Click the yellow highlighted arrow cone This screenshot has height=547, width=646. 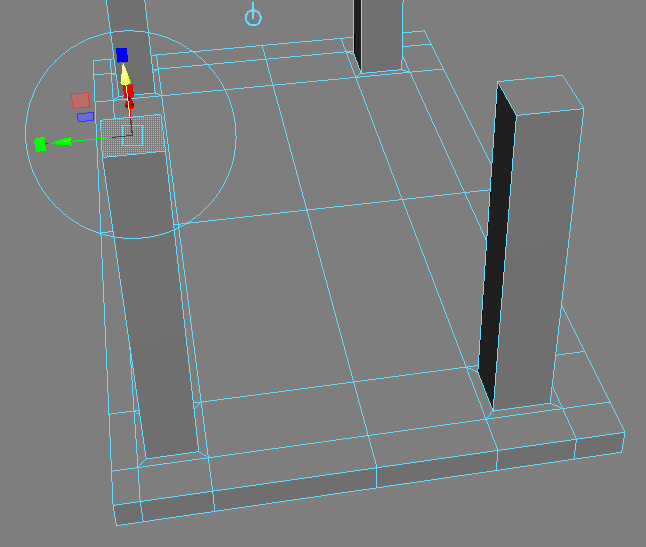point(125,76)
